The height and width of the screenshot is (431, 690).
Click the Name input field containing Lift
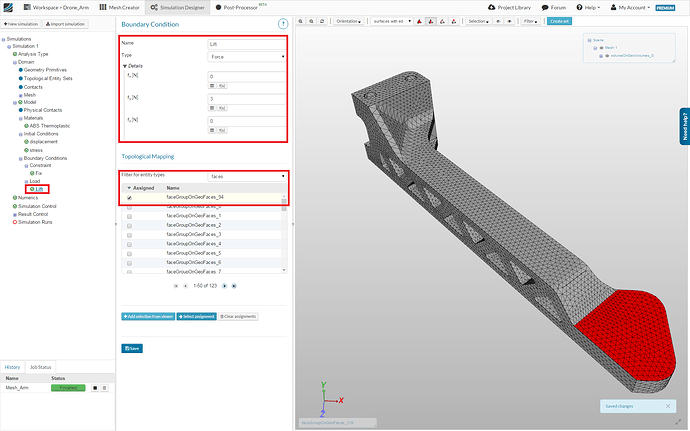coord(247,44)
